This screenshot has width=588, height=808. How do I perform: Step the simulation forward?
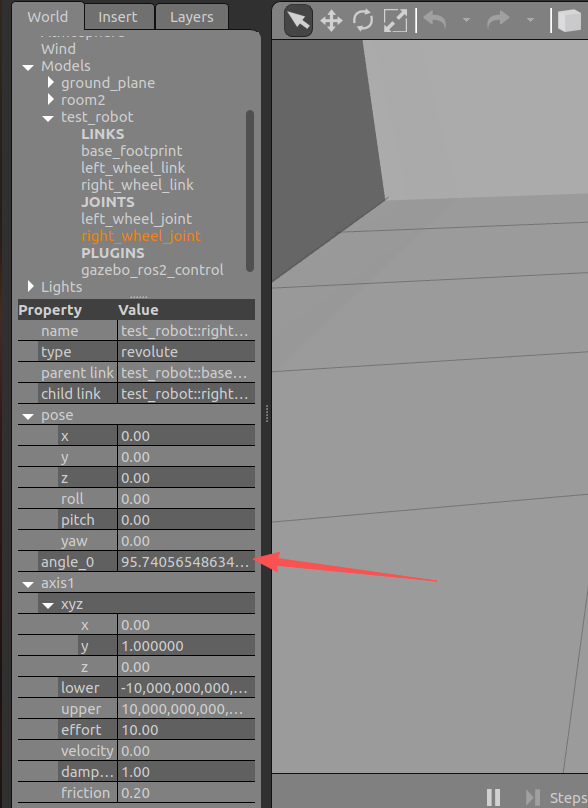pyautogui.click(x=532, y=797)
